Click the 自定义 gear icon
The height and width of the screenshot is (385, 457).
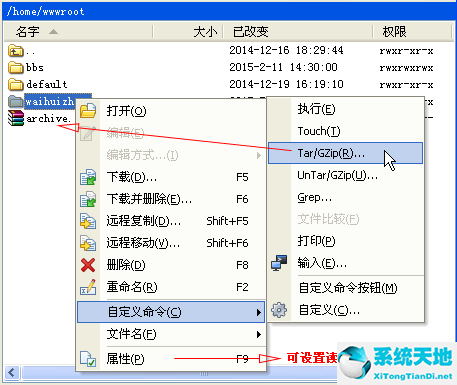click(279, 310)
